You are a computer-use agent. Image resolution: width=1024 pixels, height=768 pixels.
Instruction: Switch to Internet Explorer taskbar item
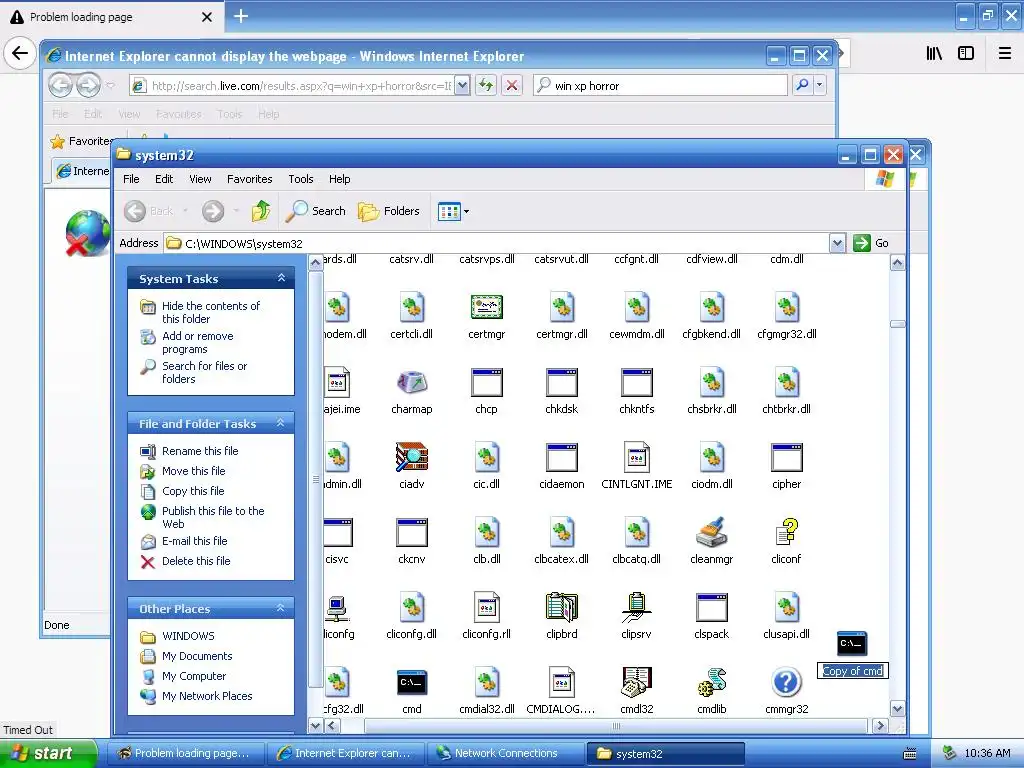point(345,753)
